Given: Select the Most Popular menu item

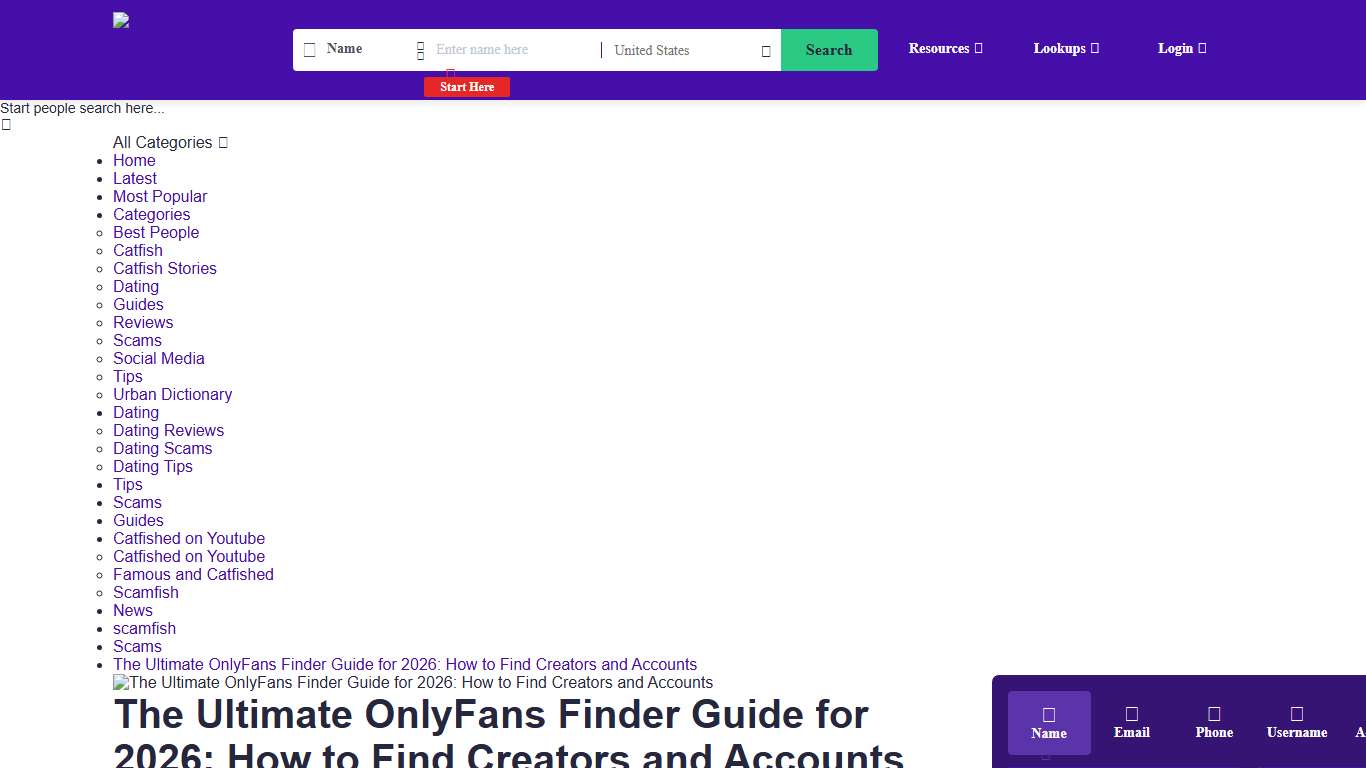Looking at the screenshot, I should pos(160,196).
